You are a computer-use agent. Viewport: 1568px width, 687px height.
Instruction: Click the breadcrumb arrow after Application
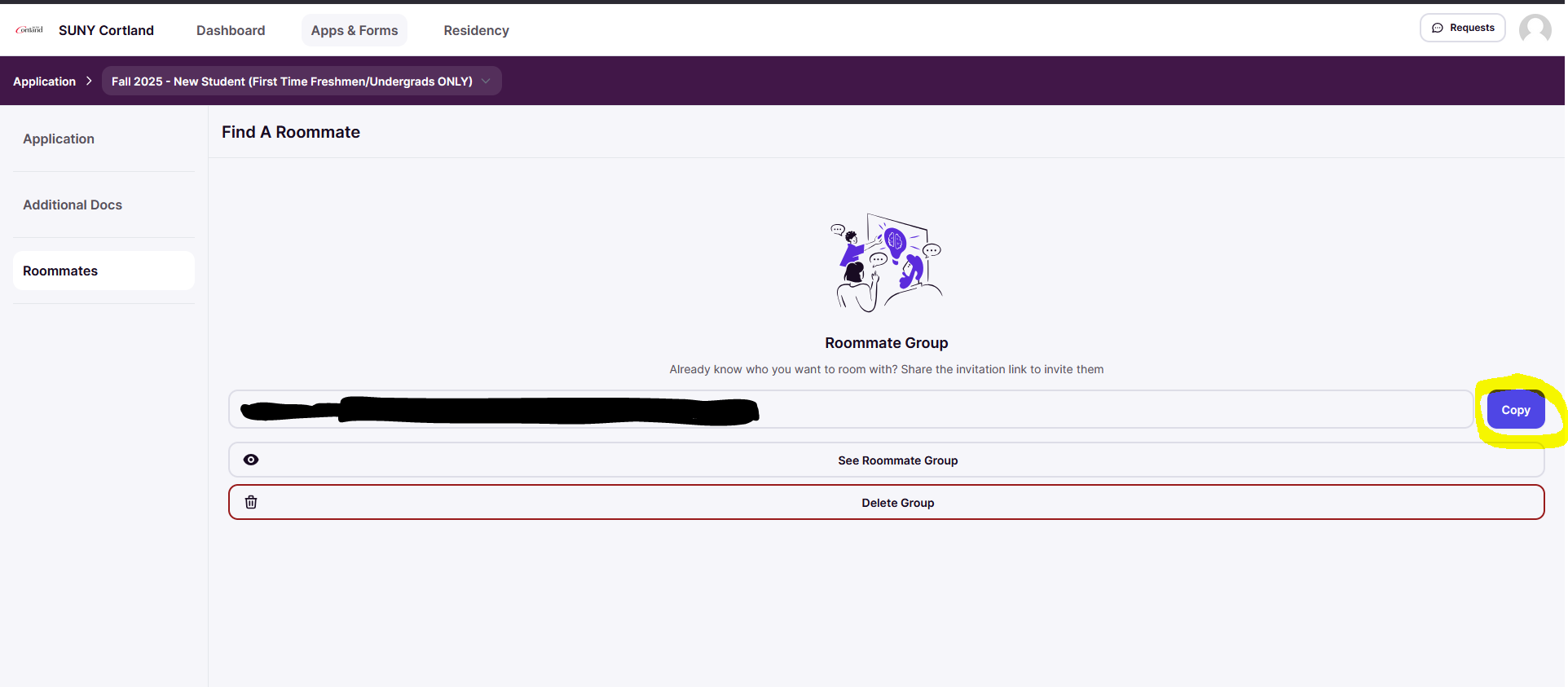89,81
